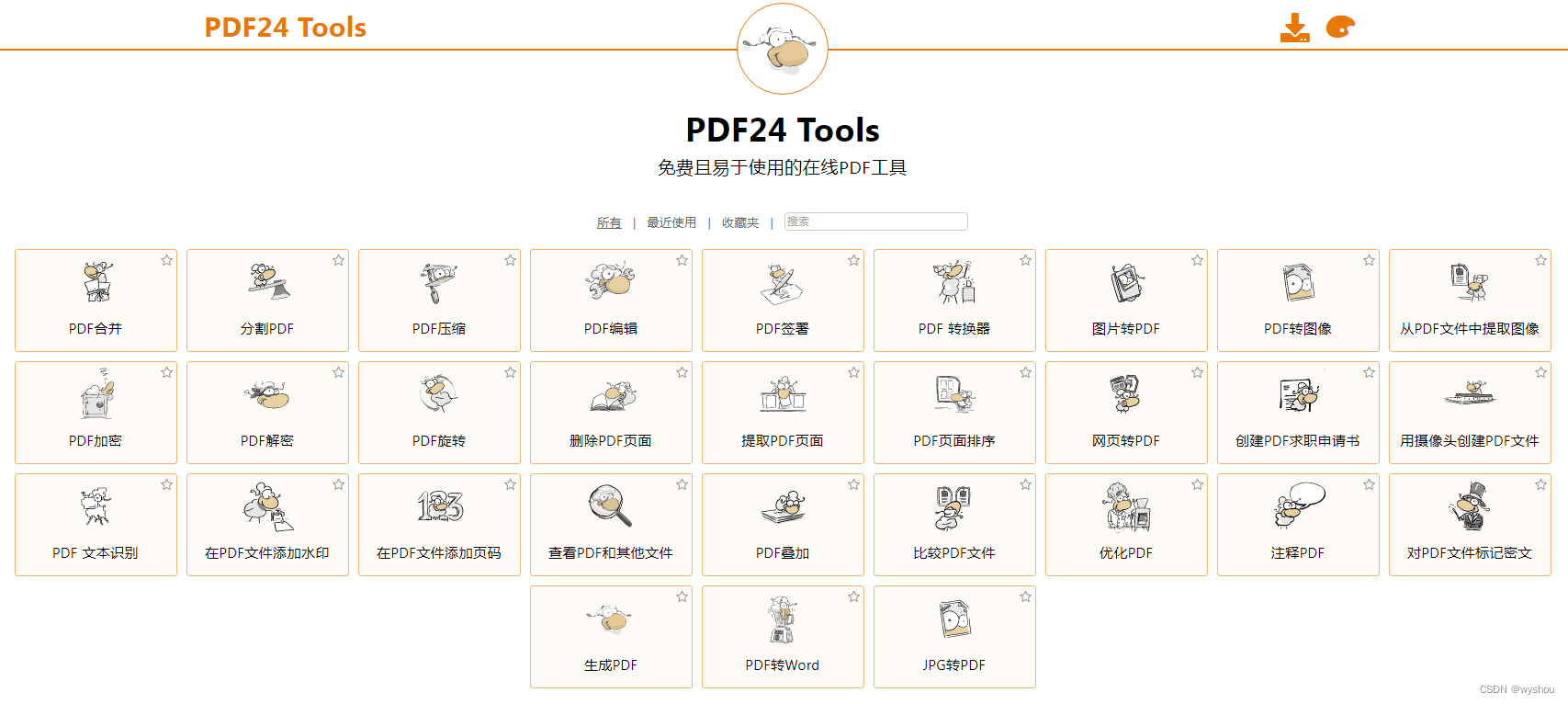This screenshot has width=1568, height=704.
Task: Open the theme palette icon
Action: (x=1341, y=28)
